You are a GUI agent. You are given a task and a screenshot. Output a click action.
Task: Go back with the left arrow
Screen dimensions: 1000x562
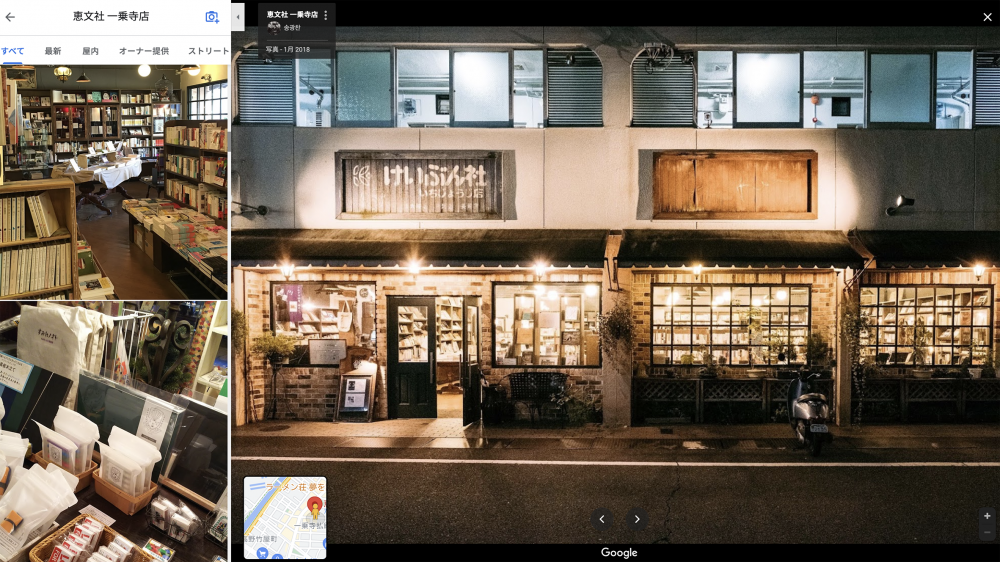click(x=10, y=17)
